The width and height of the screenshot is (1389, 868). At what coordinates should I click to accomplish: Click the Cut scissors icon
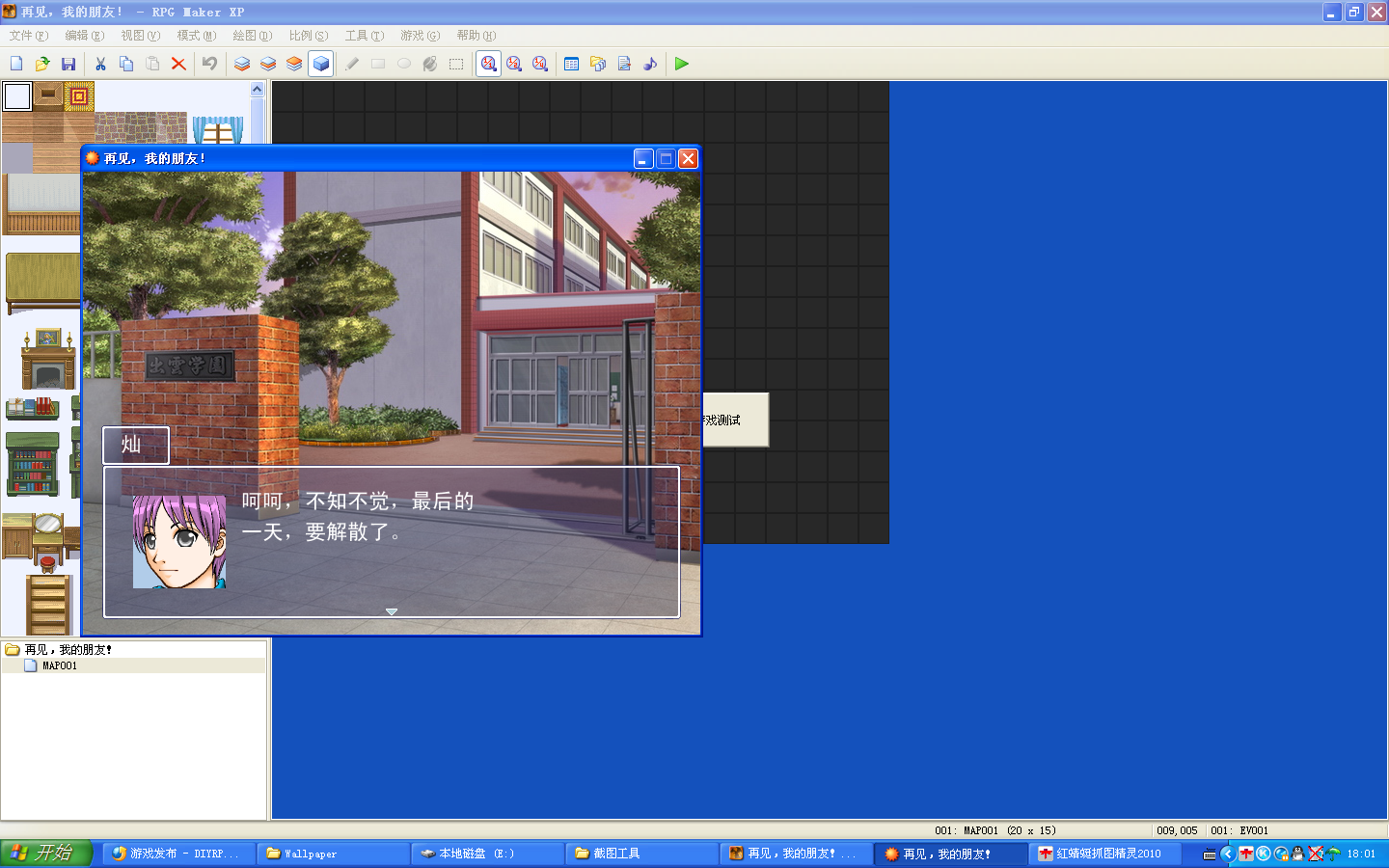click(x=100, y=64)
